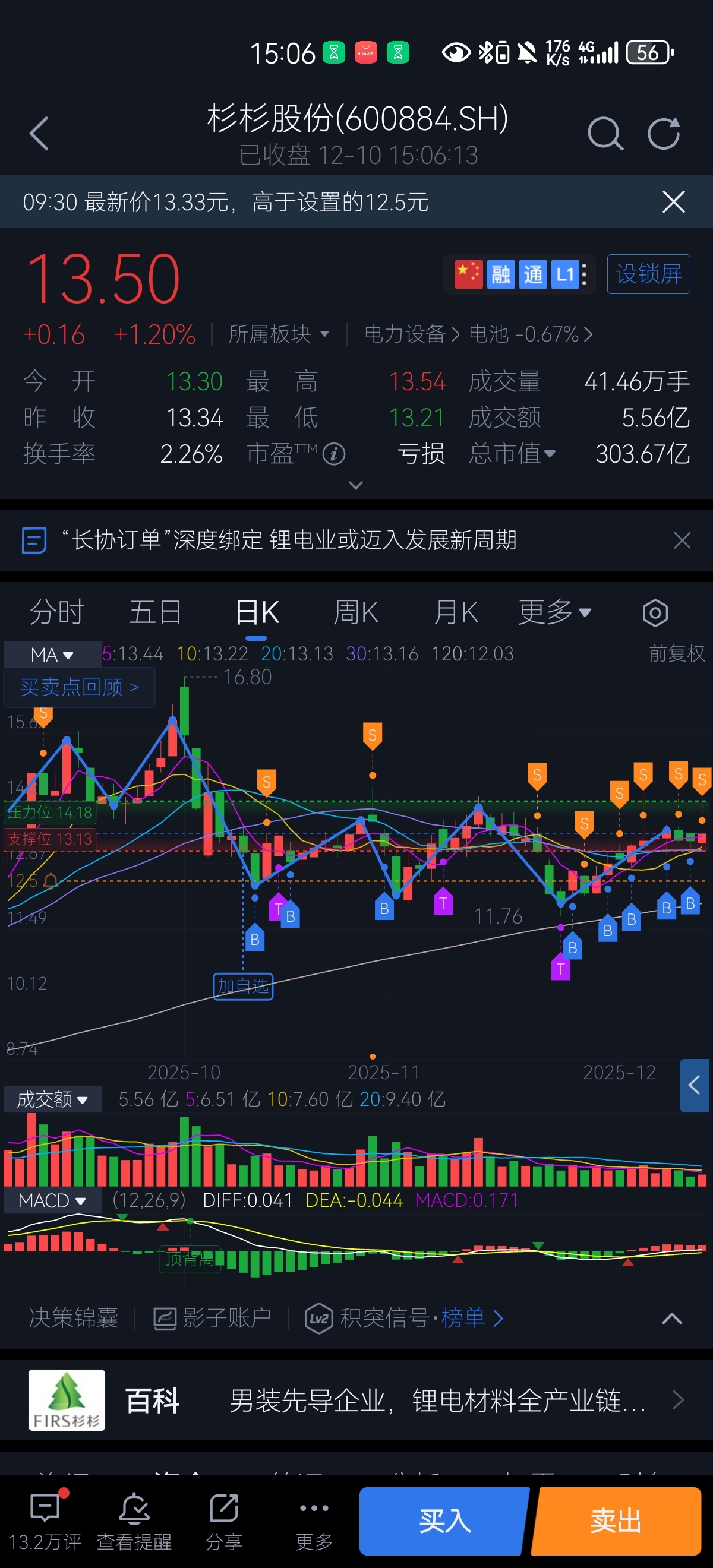
Task: Open 榜单 ranking link
Action: (472, 1318)
